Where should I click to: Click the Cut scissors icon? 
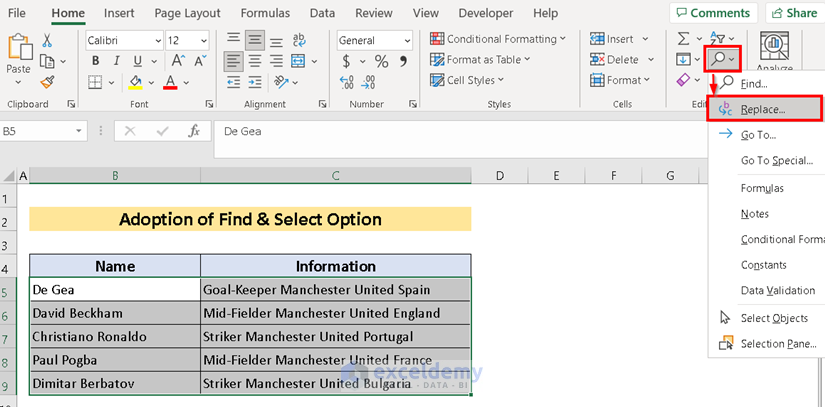(x=48, y=40)
